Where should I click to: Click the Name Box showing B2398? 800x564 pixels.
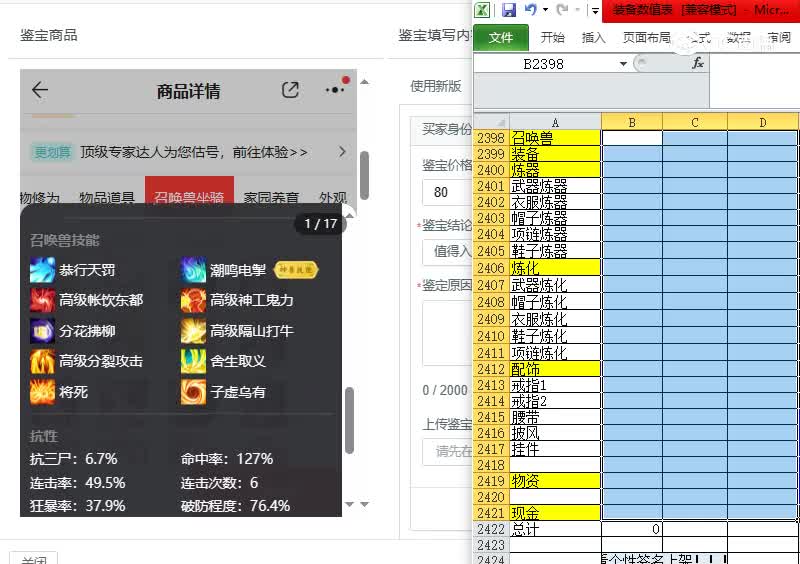pyautogui.click(x=544, y=64)
